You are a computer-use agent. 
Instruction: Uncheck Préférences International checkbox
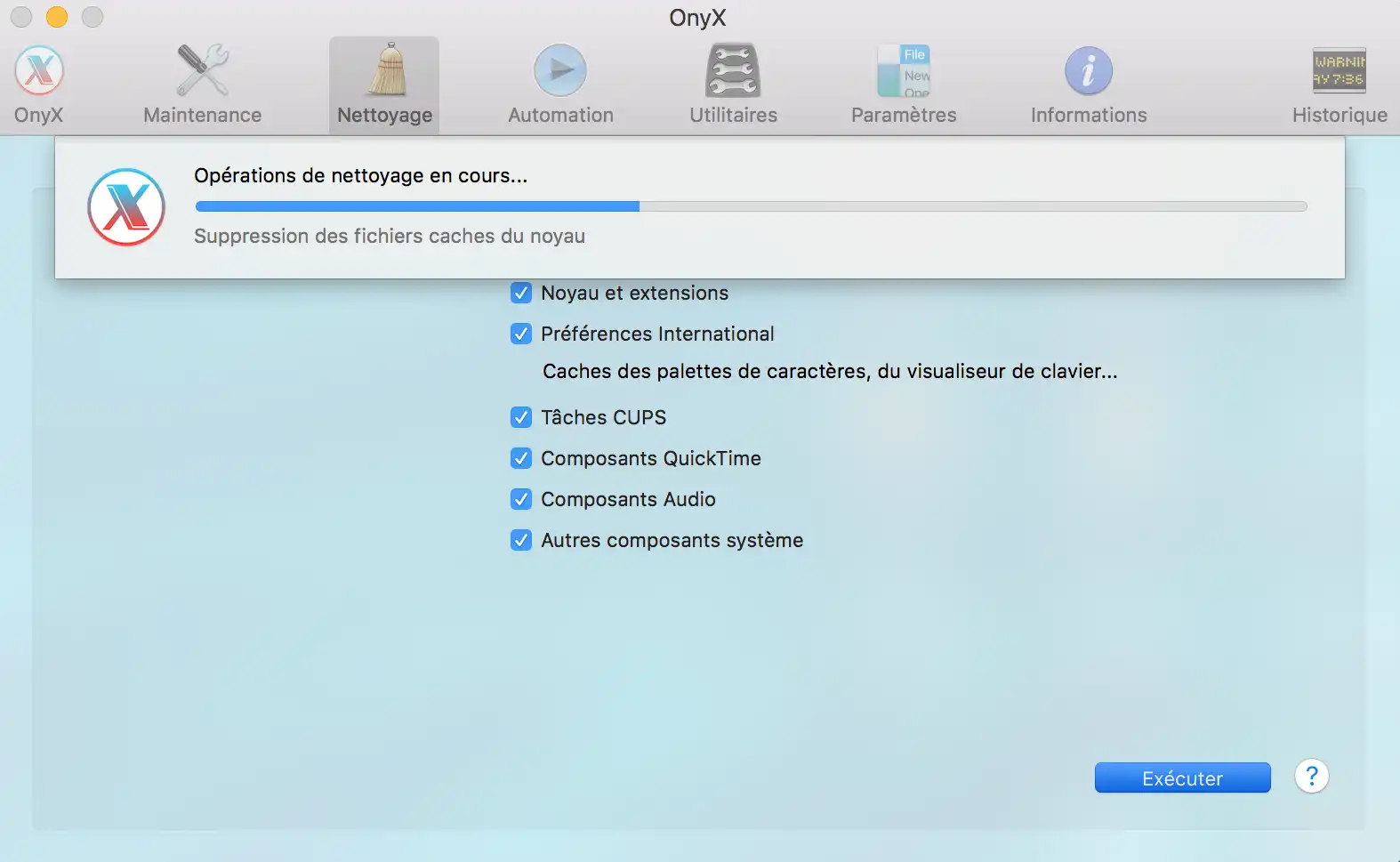(x=521, y=334)
